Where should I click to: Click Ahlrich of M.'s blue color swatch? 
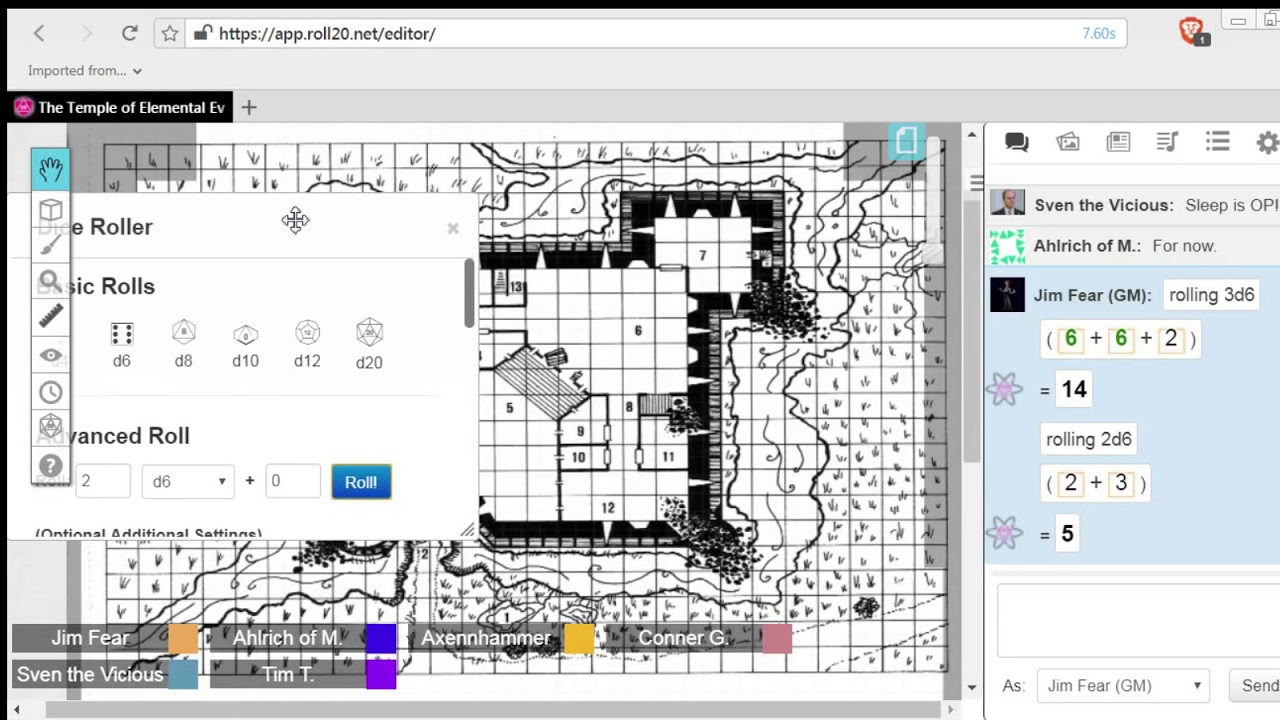tap(381, 638)
